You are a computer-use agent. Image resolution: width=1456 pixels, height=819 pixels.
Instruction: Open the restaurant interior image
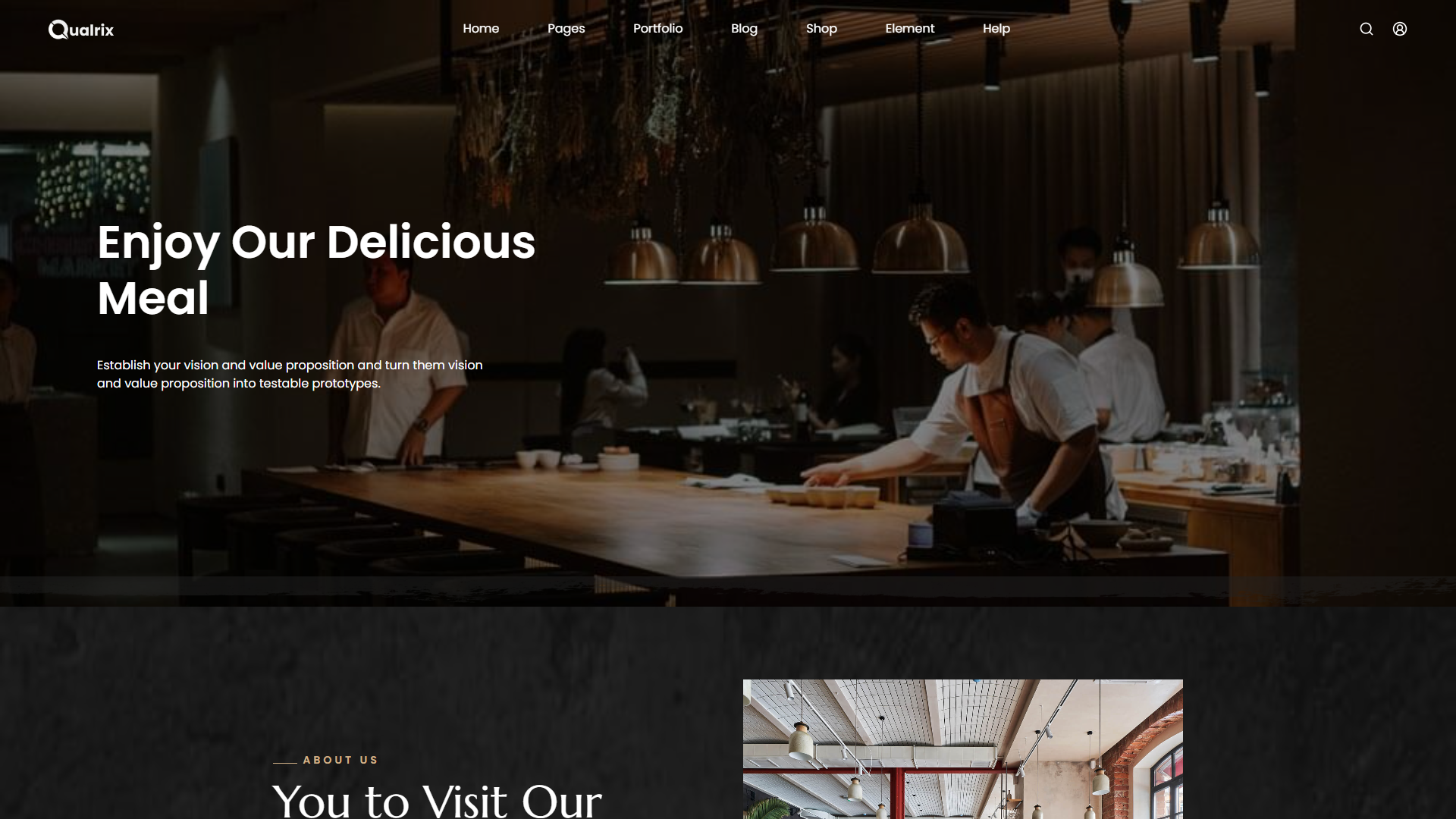pos(962,749)
